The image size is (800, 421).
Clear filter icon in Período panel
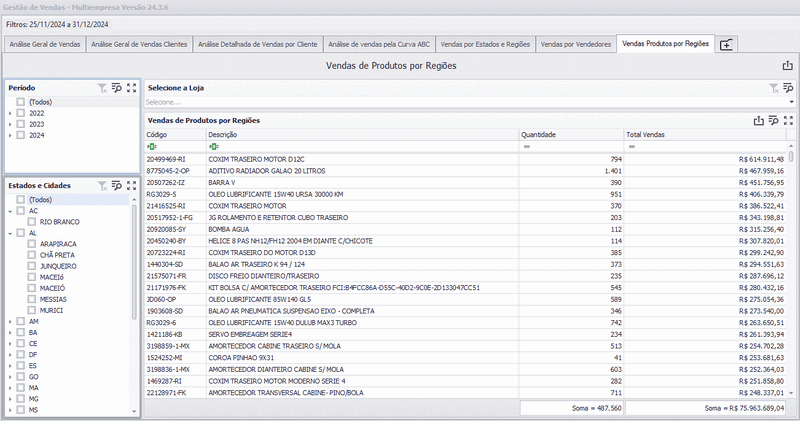[103, 88]
